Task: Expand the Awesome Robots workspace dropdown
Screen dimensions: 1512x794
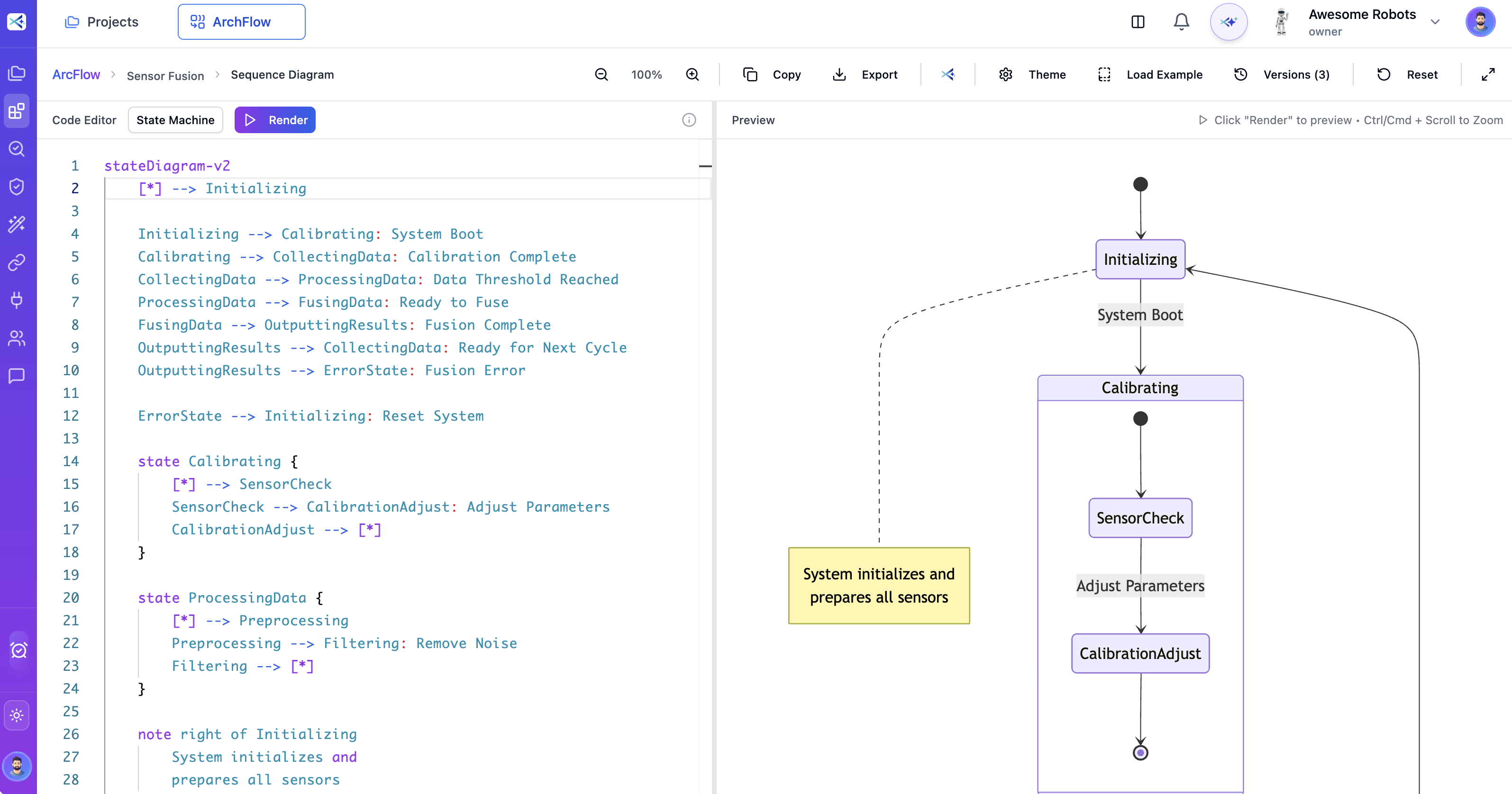Action: [1435, 22]
